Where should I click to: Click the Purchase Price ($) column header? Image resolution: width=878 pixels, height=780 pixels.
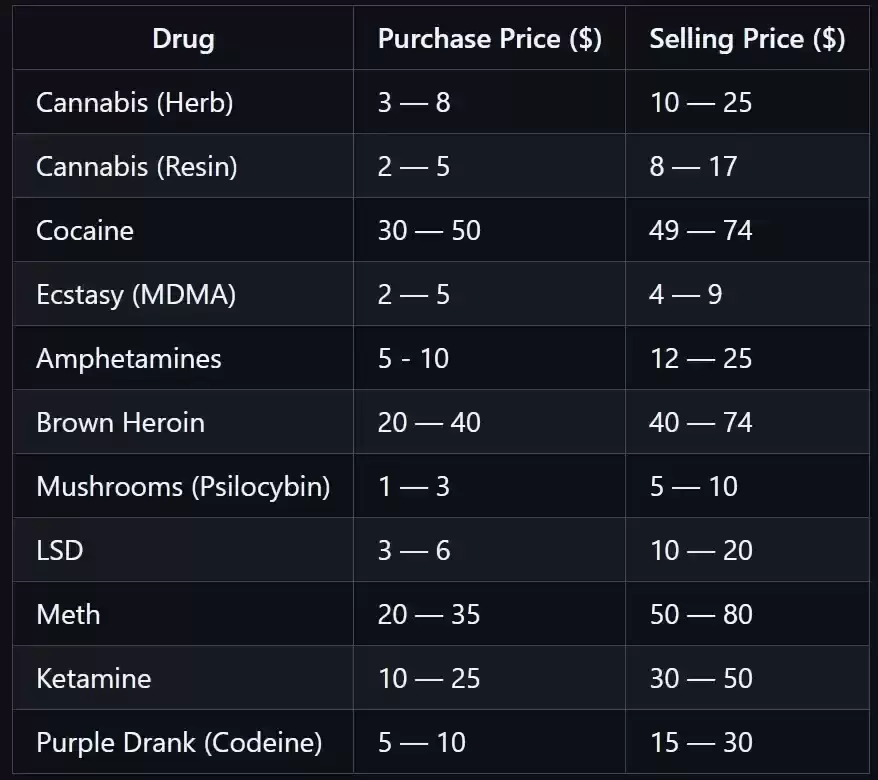489,39
